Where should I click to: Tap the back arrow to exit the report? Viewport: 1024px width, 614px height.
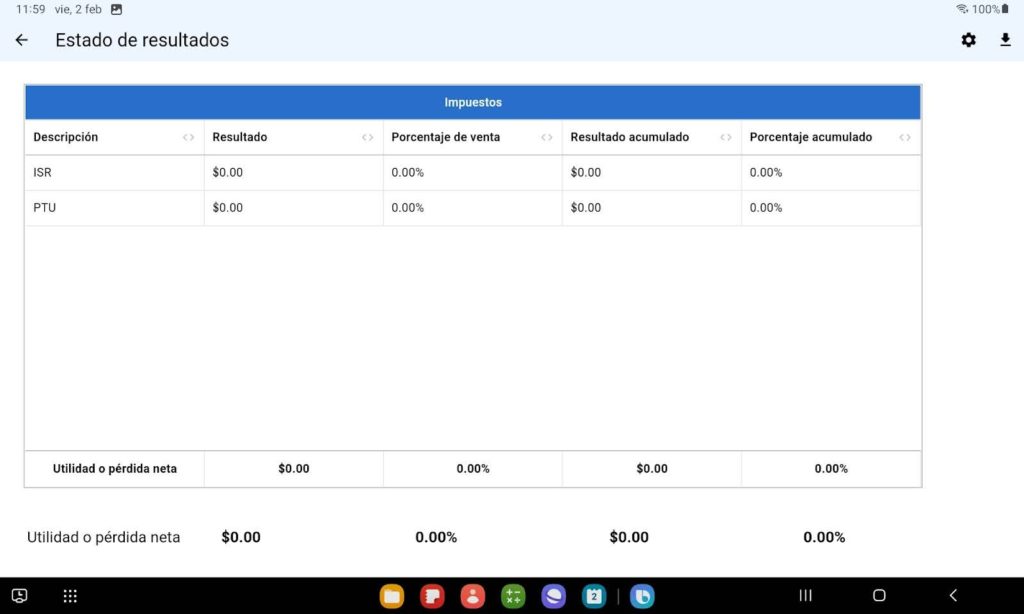[x=20, y=40]
